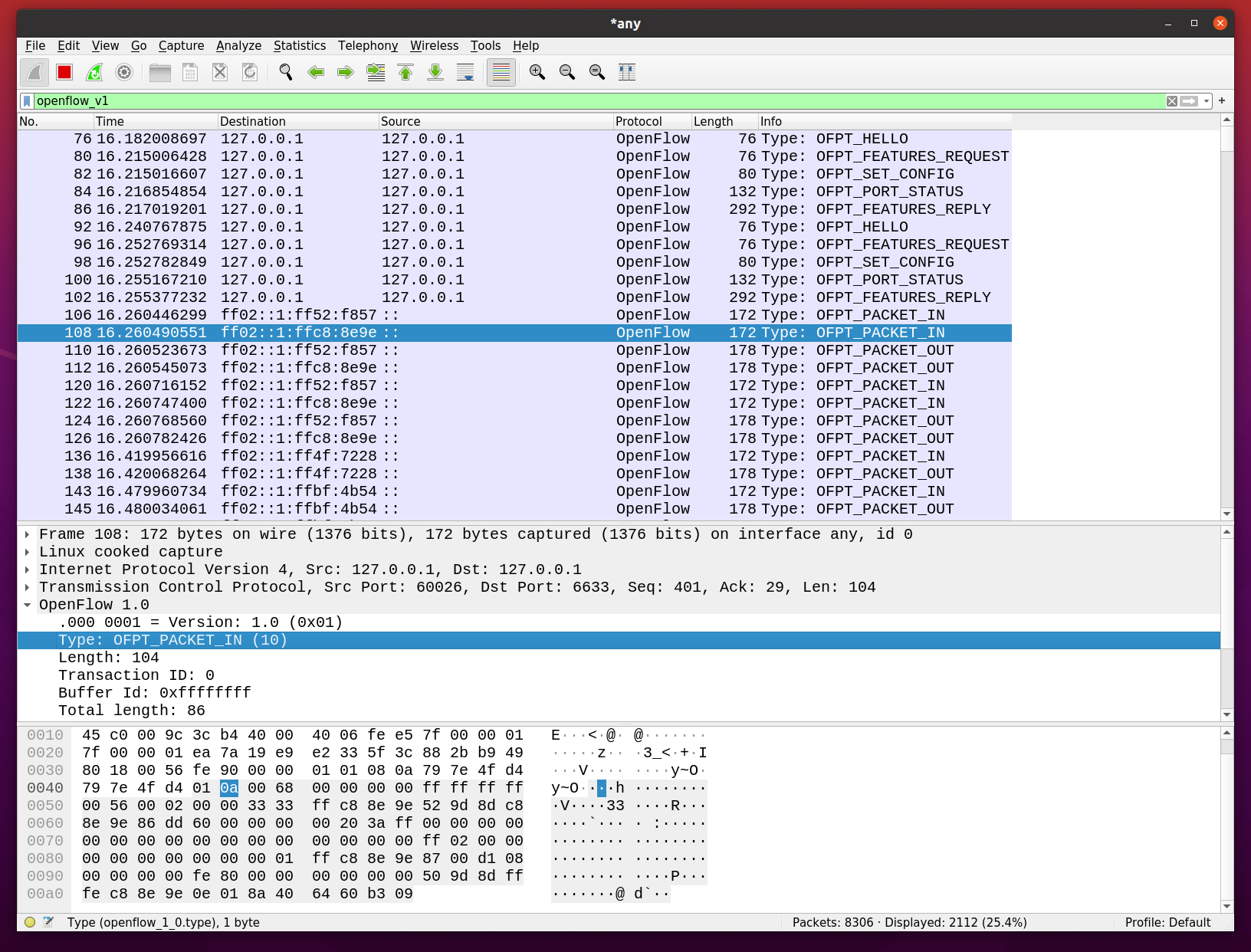The width and height of the screenshot is (1251, 952).
Task: Click the packet list vertical scrollbar
Action: click(1227, 317)
